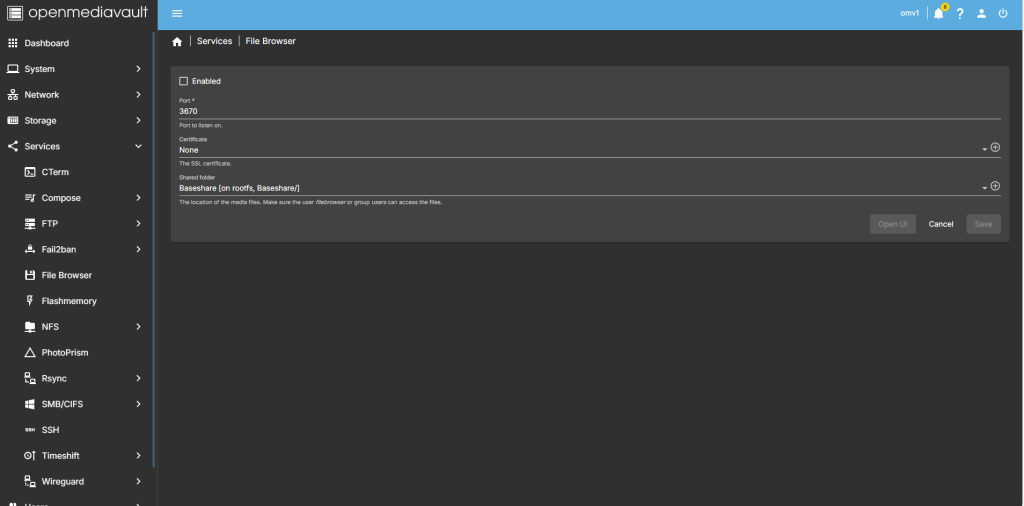The image size is (1024, 506).
Task: Open the Certificate dropdown
Action: 578,149
